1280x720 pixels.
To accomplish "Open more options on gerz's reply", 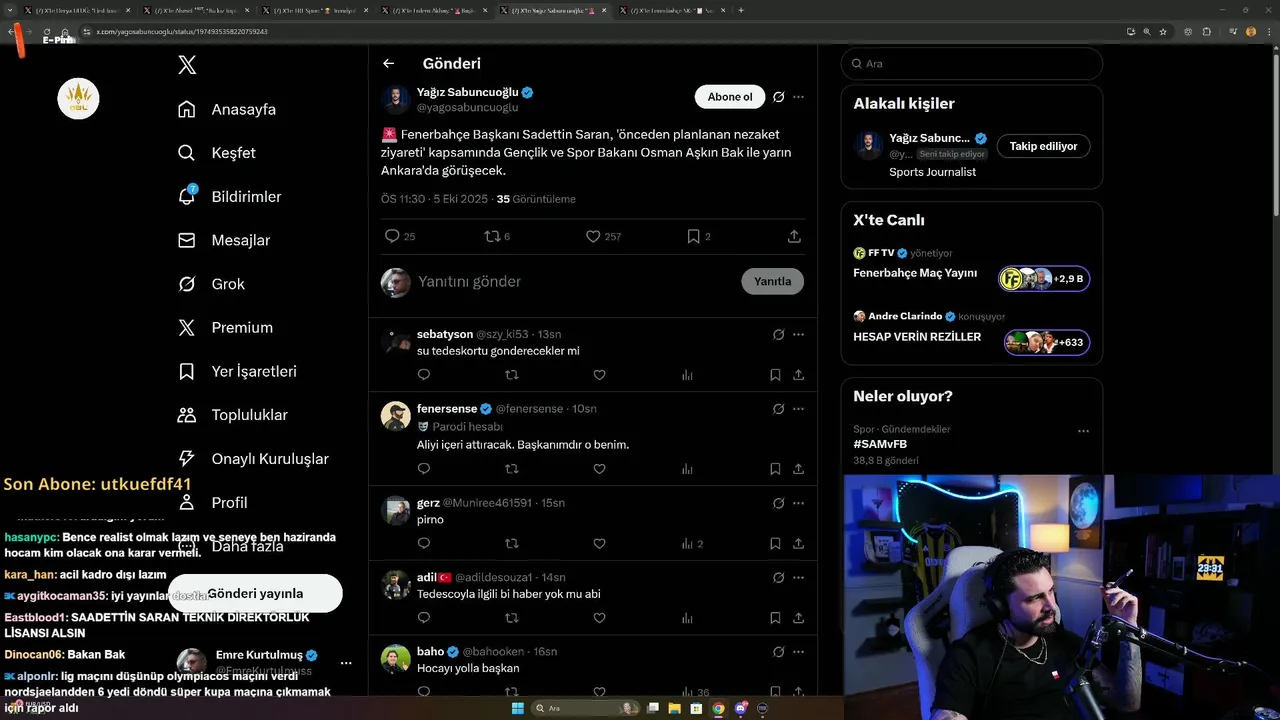I will (x=798, y=503).
